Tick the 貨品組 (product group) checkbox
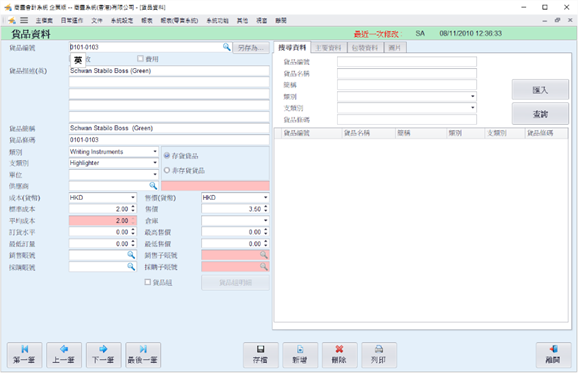Viewport: 578px width, 373px height. tap(148, 282)
